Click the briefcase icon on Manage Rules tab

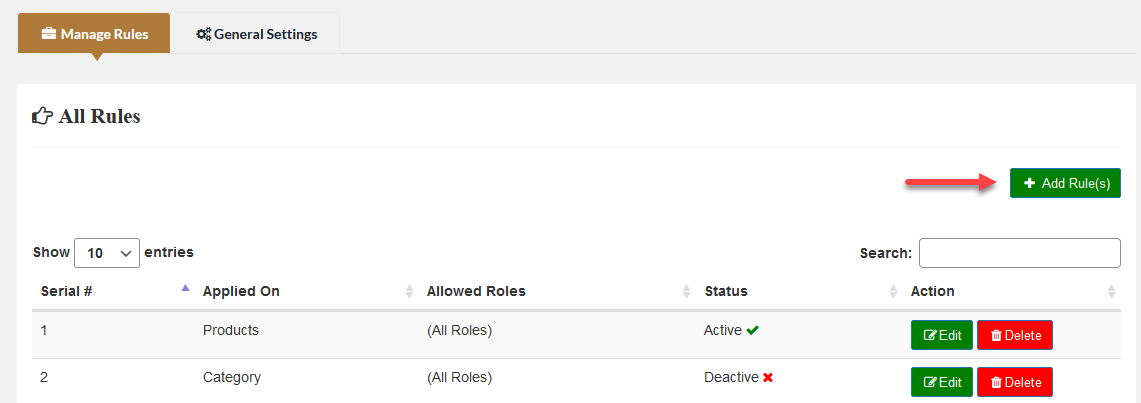coord(48,34)
